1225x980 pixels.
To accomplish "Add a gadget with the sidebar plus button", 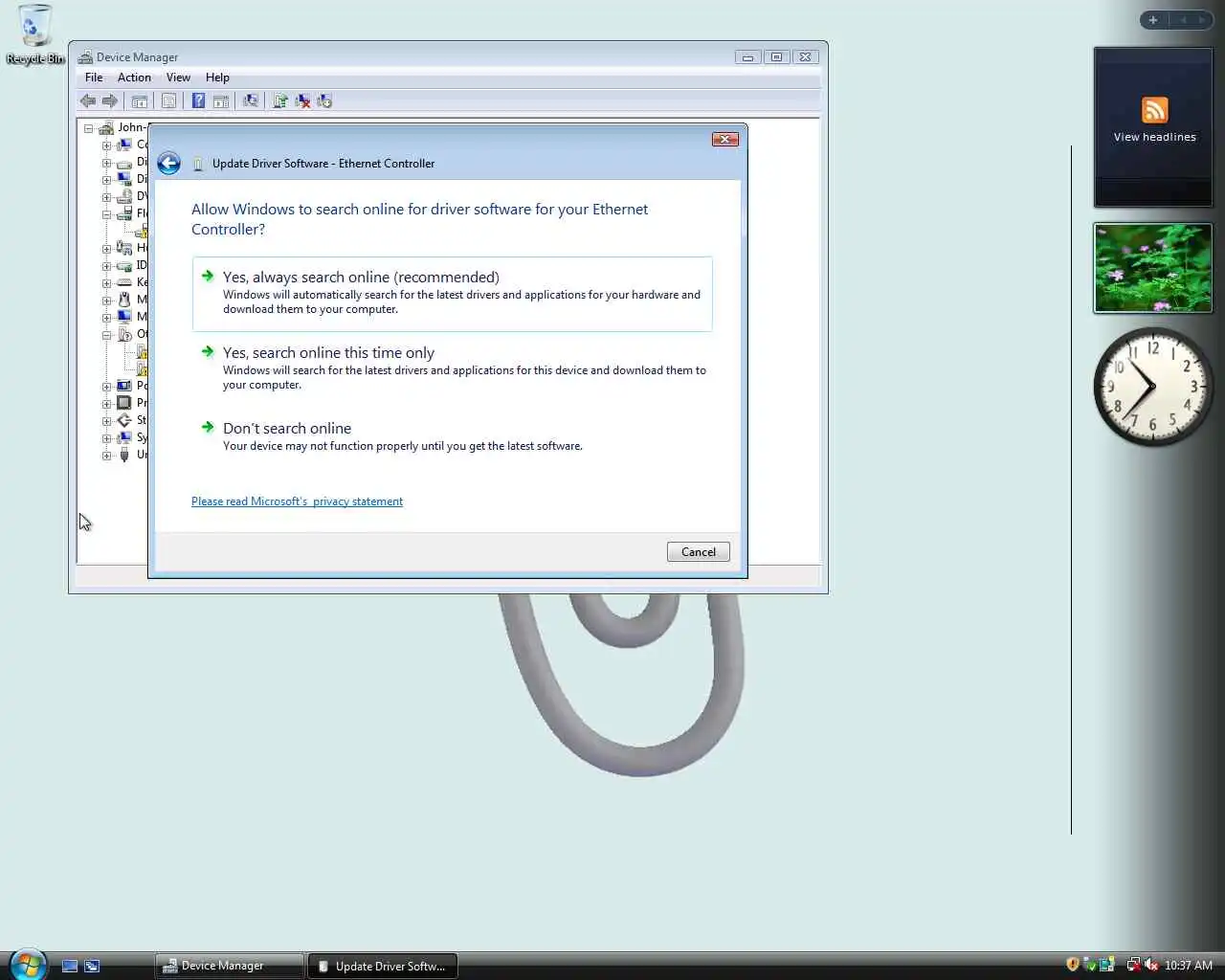I will (1152, 19).
